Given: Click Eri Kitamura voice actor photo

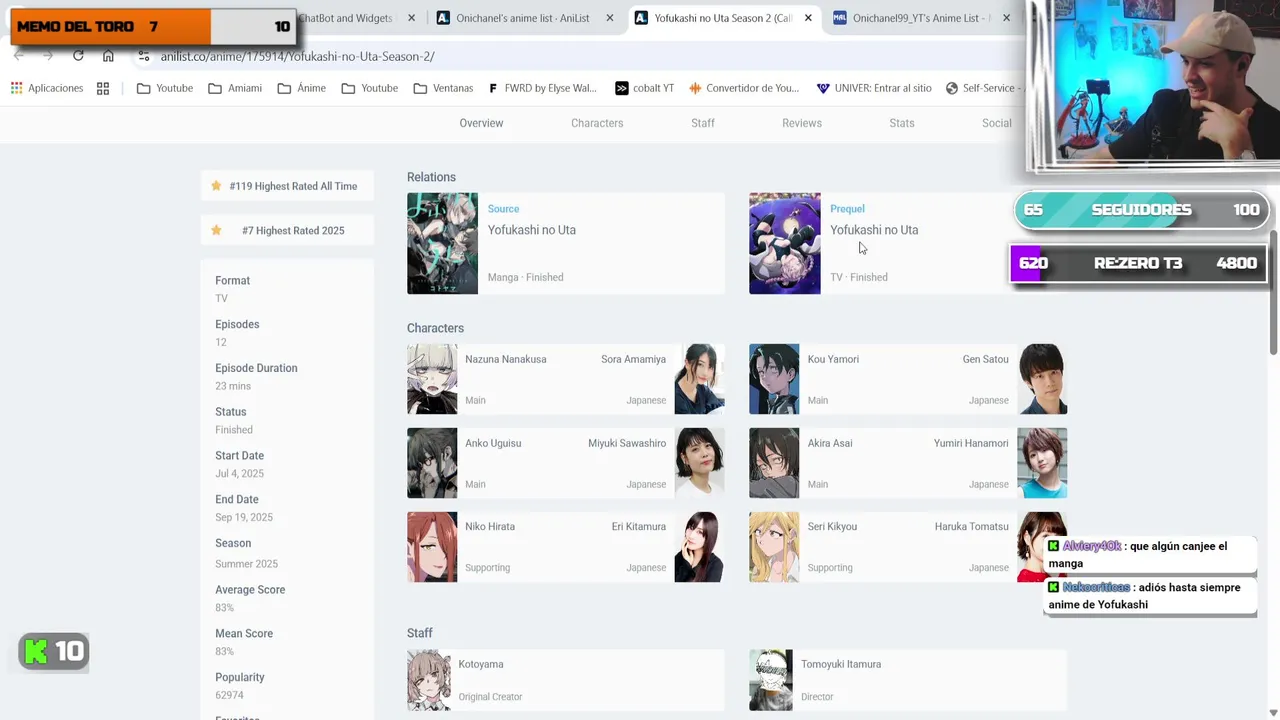Looking at the screenshot, I should tap(699, 547).
